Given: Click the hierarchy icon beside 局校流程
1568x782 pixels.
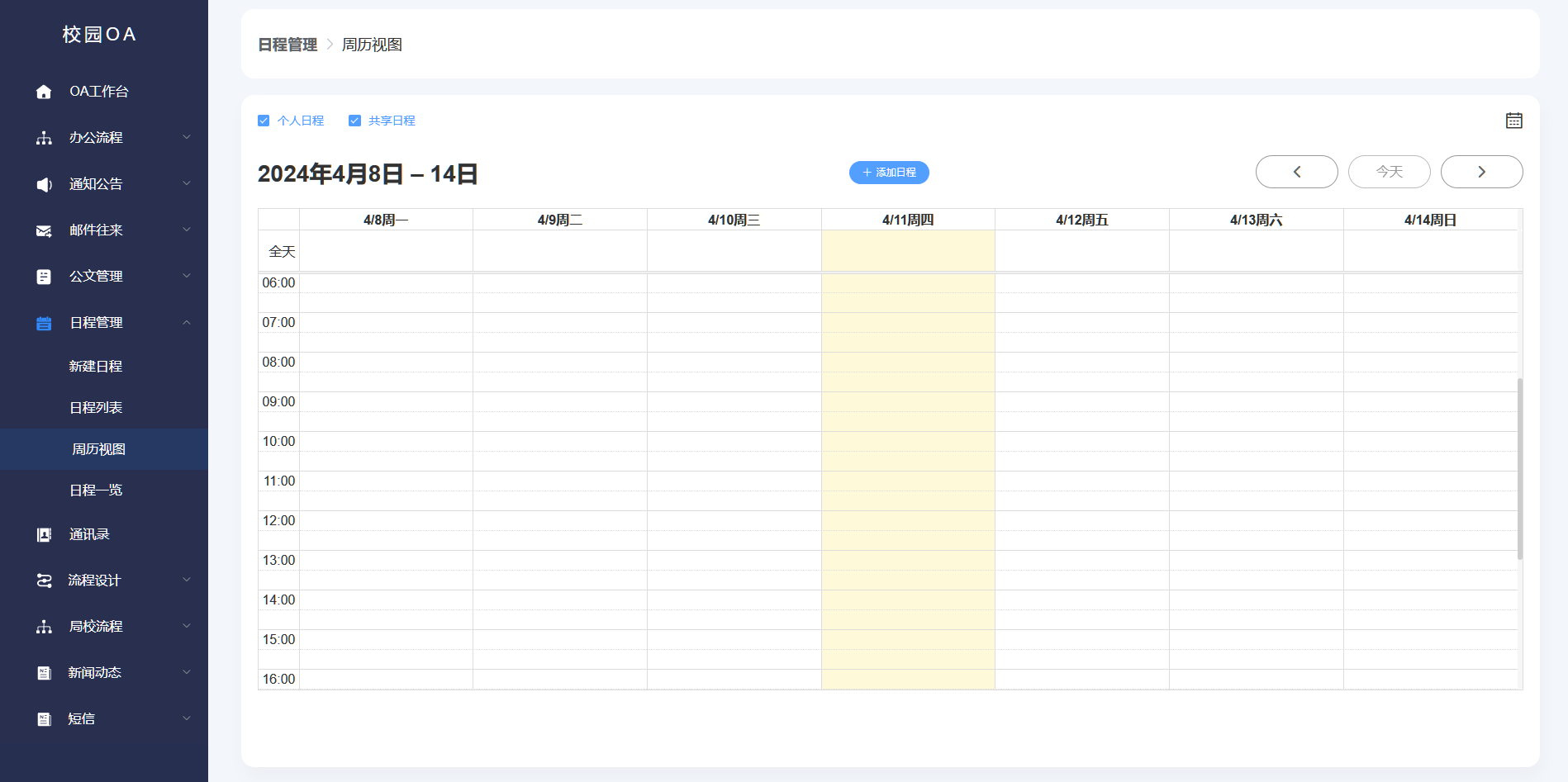Looking at the screenshot, I should click(x=44, y=627).
